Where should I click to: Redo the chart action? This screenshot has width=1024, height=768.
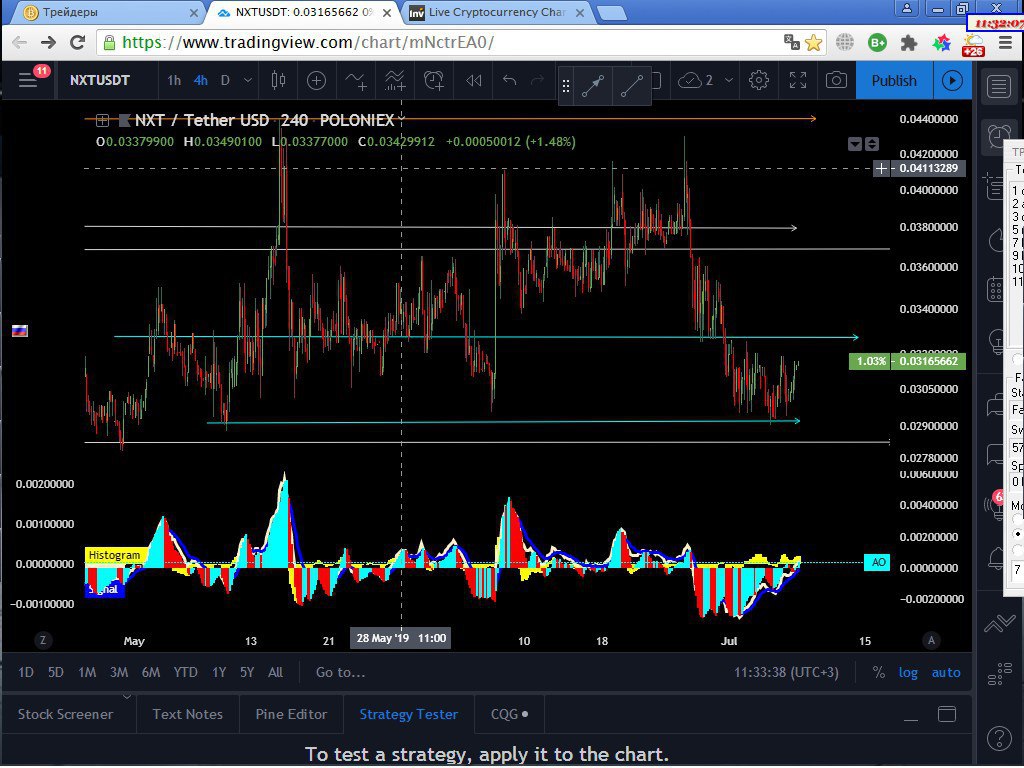coord(537,80)
